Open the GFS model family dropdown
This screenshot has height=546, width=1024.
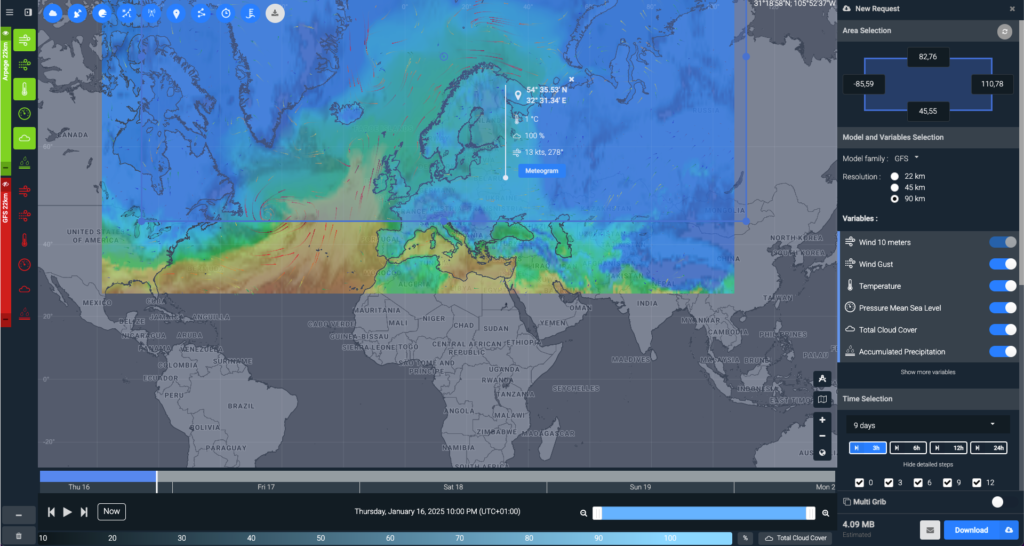(906, 158)
